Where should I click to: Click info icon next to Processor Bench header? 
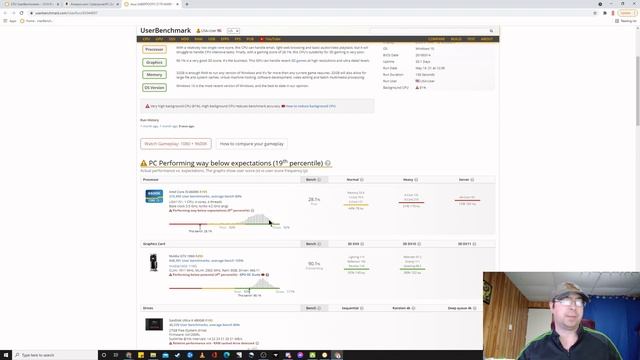[x=319, y=180]
